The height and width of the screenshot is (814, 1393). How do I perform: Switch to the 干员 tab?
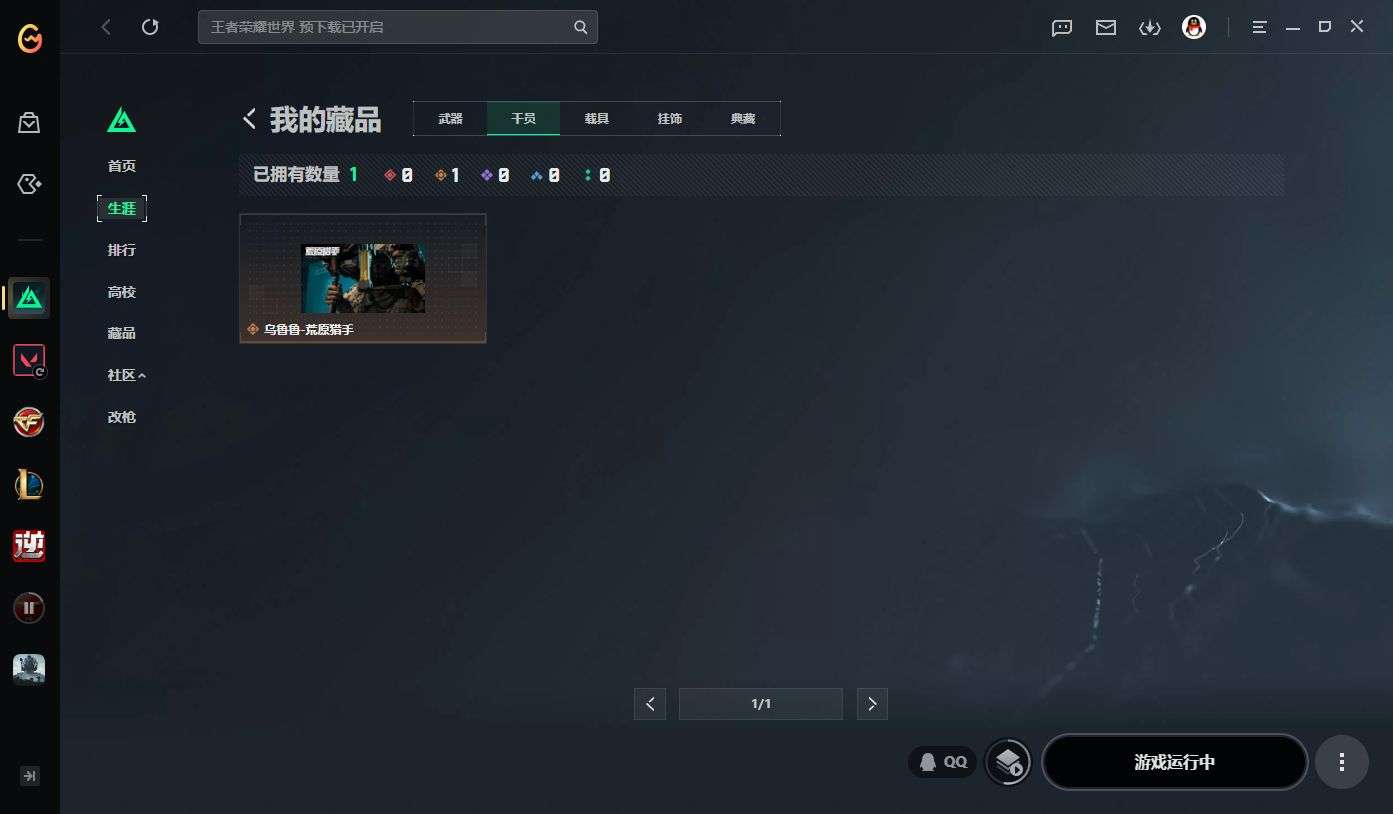tap(523, 118)
